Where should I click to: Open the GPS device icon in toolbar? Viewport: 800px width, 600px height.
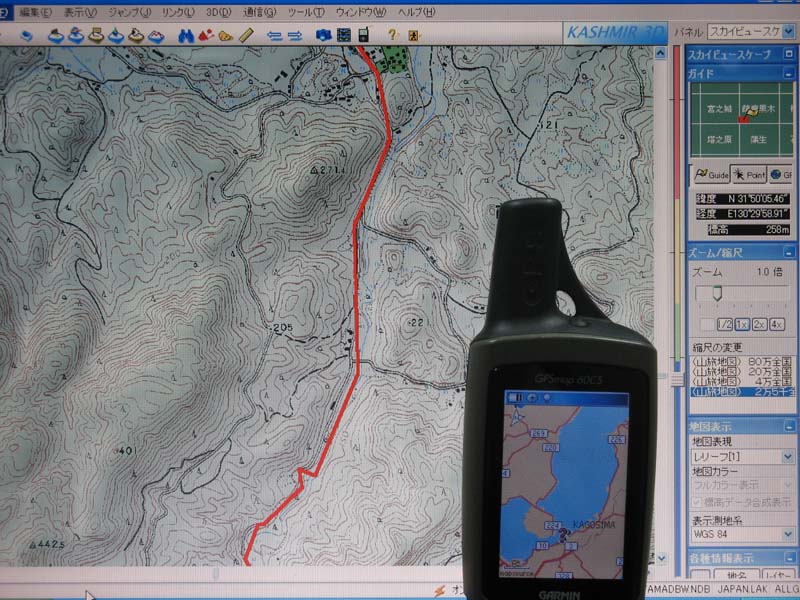(363, 36)
